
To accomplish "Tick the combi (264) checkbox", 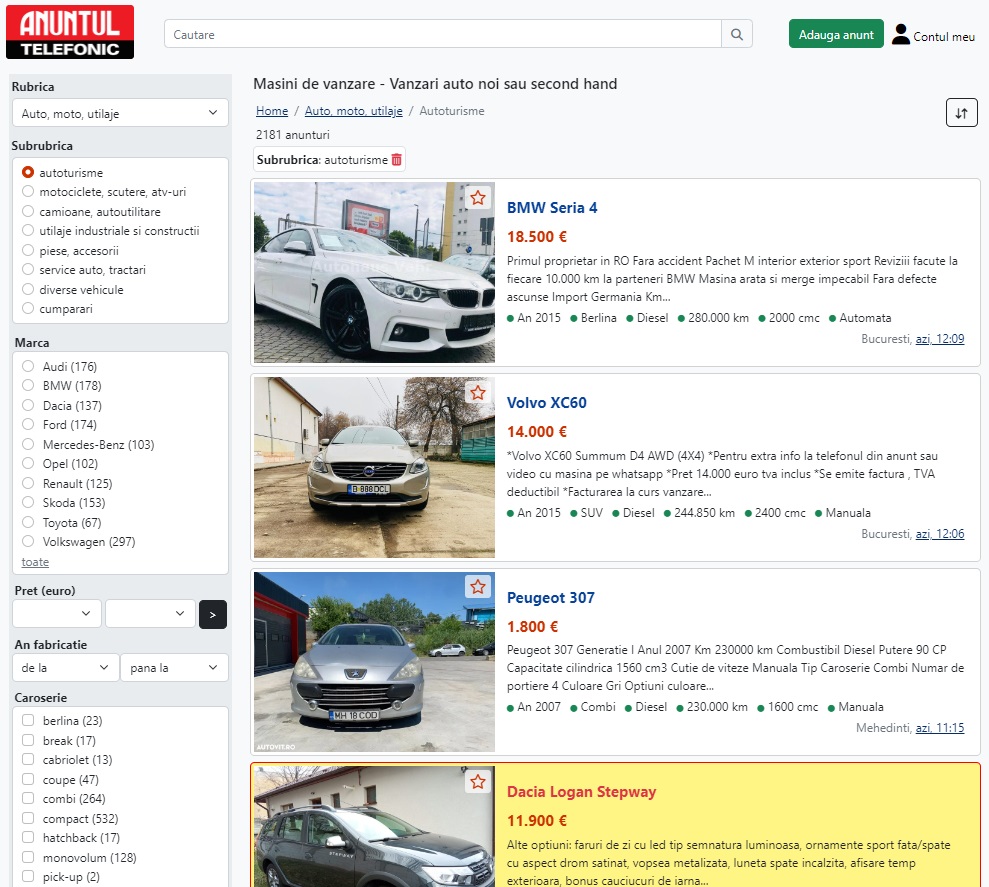I will click(28, 799).
